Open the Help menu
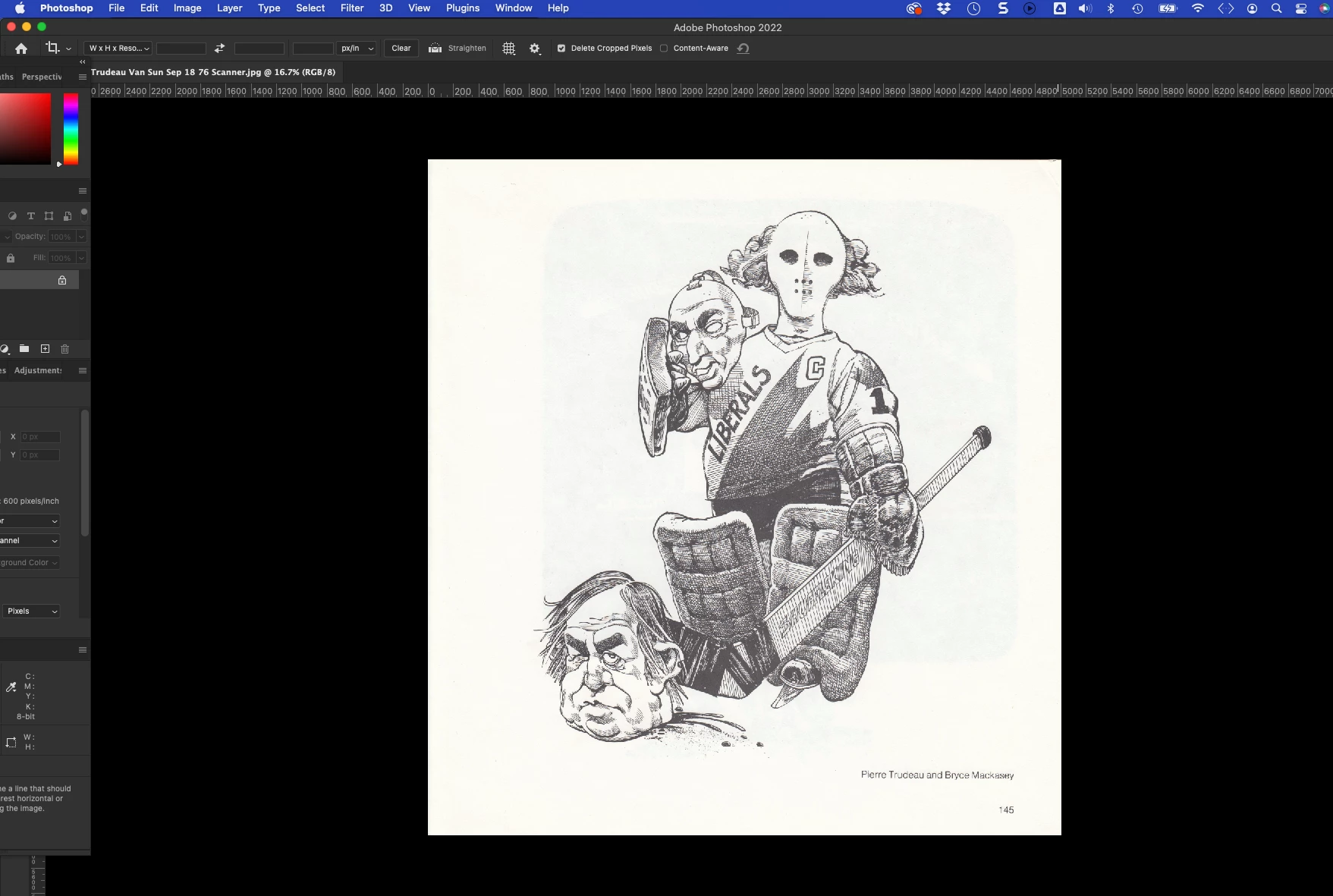1333x896 pixels. click(x=558, y=8)
